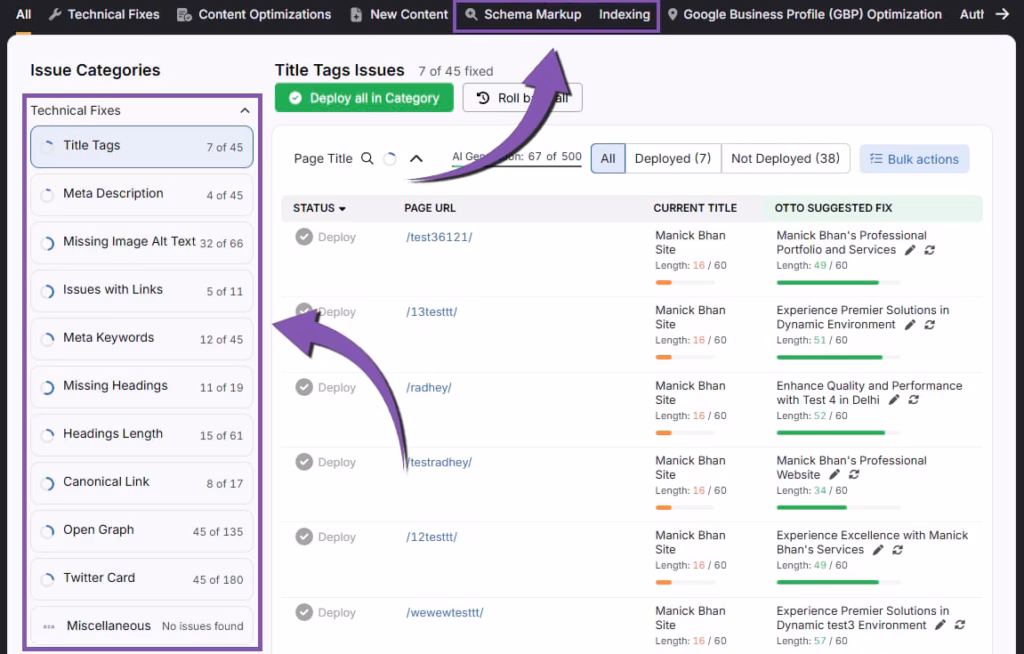Click right arrow to scroll top tabs
The width and height of the screenshot is (1024, 654).
click(x=1003, y=14)
